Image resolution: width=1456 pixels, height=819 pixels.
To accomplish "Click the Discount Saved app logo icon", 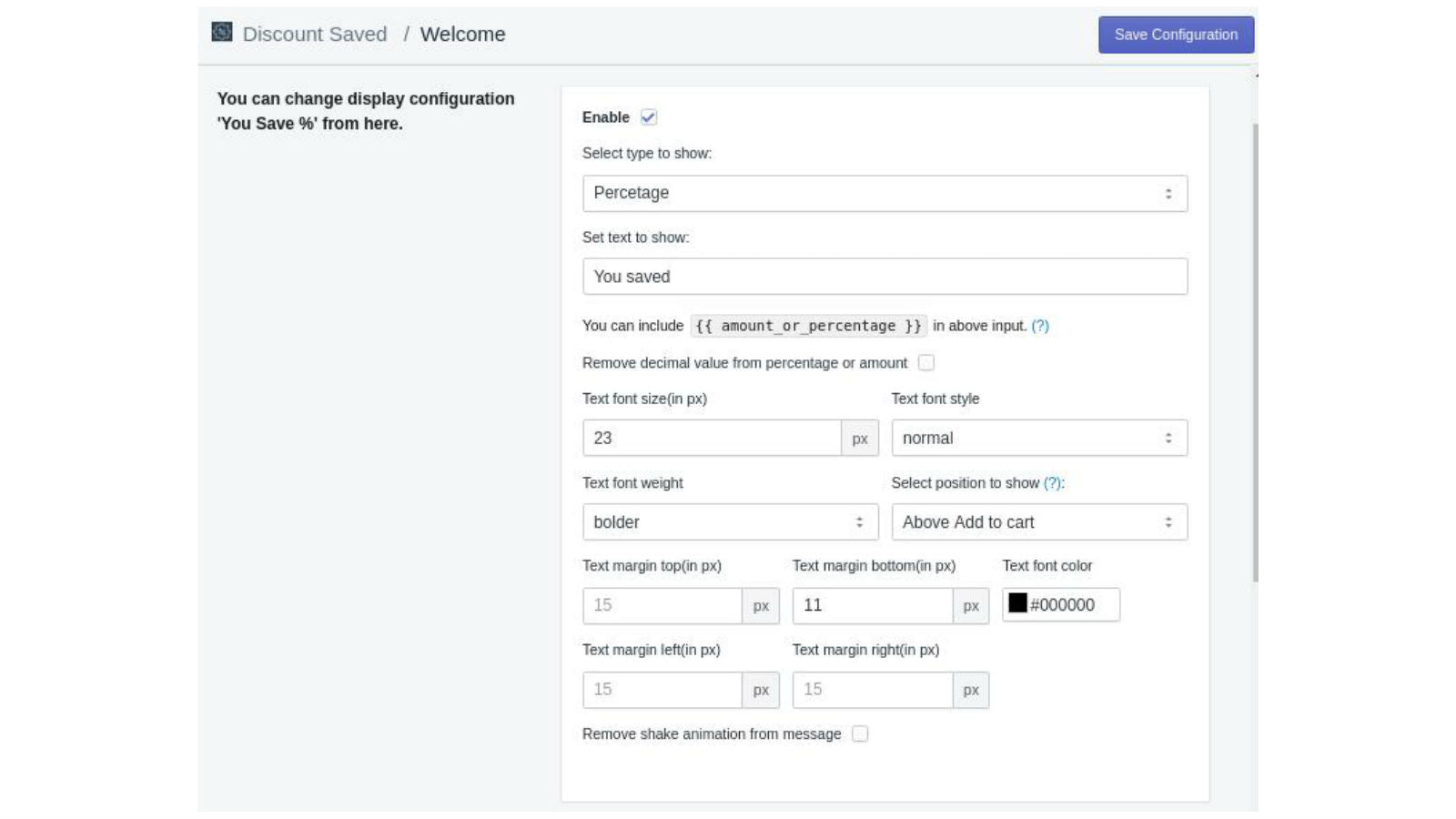I will tap(220, 32).
